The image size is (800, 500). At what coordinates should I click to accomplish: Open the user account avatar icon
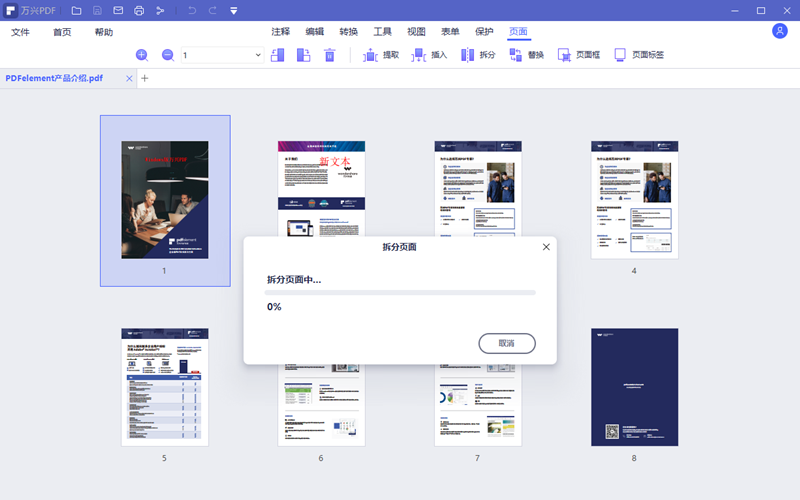click(780, 31)
